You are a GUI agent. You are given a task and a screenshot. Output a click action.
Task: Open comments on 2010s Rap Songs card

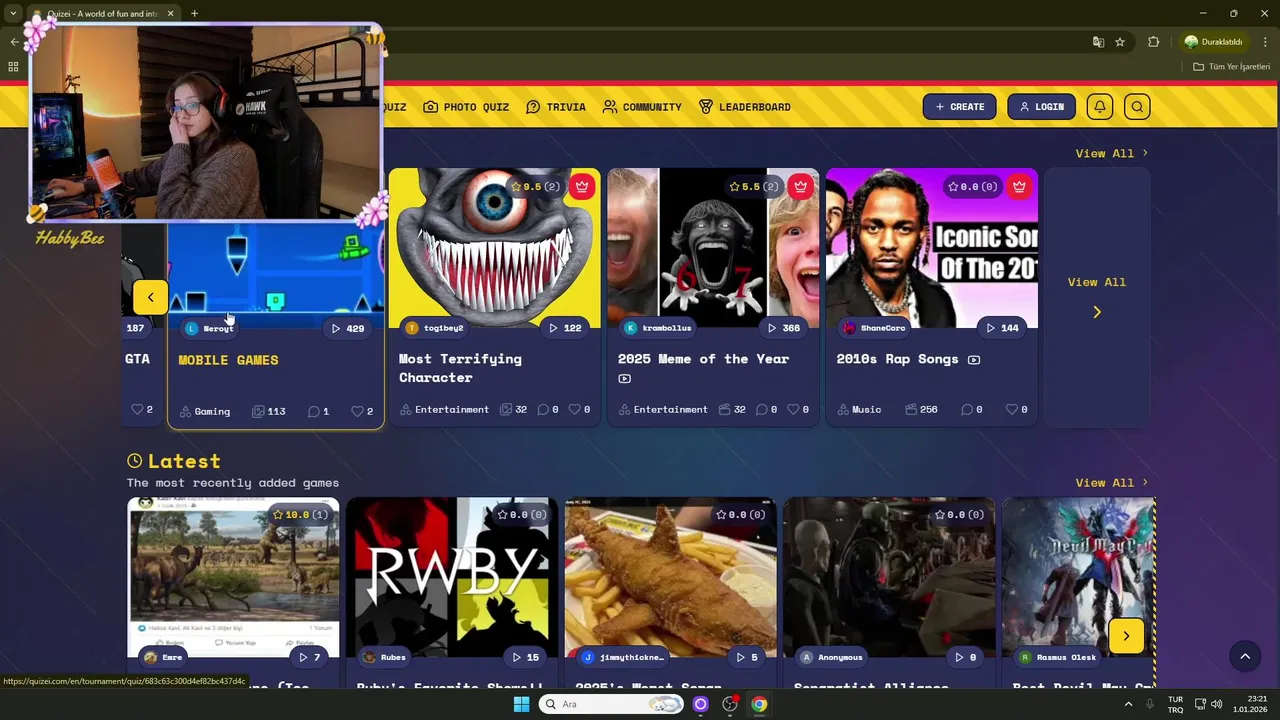972,409
